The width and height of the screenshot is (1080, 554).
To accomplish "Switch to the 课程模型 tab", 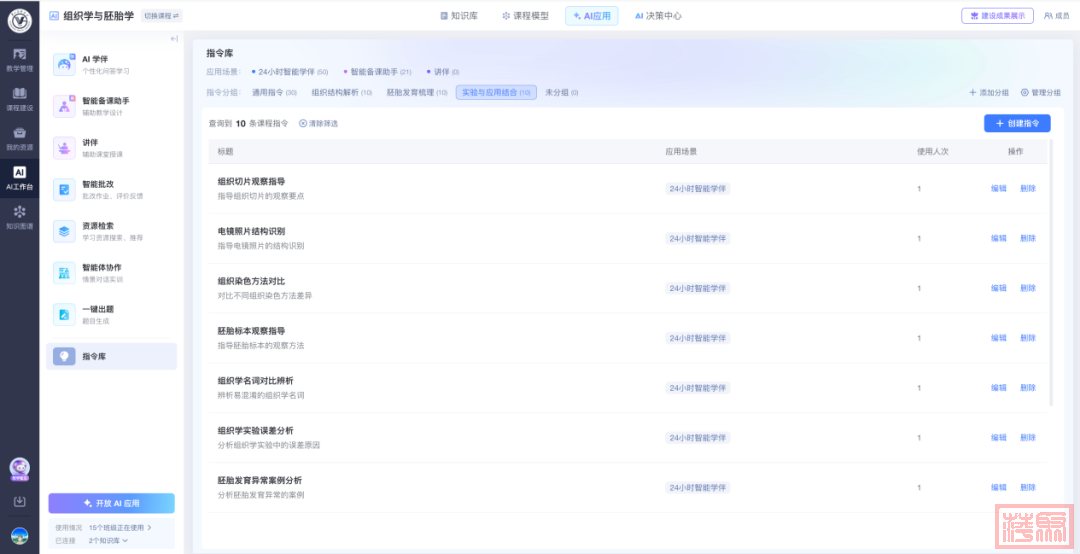I will click(x=525, y=16).
